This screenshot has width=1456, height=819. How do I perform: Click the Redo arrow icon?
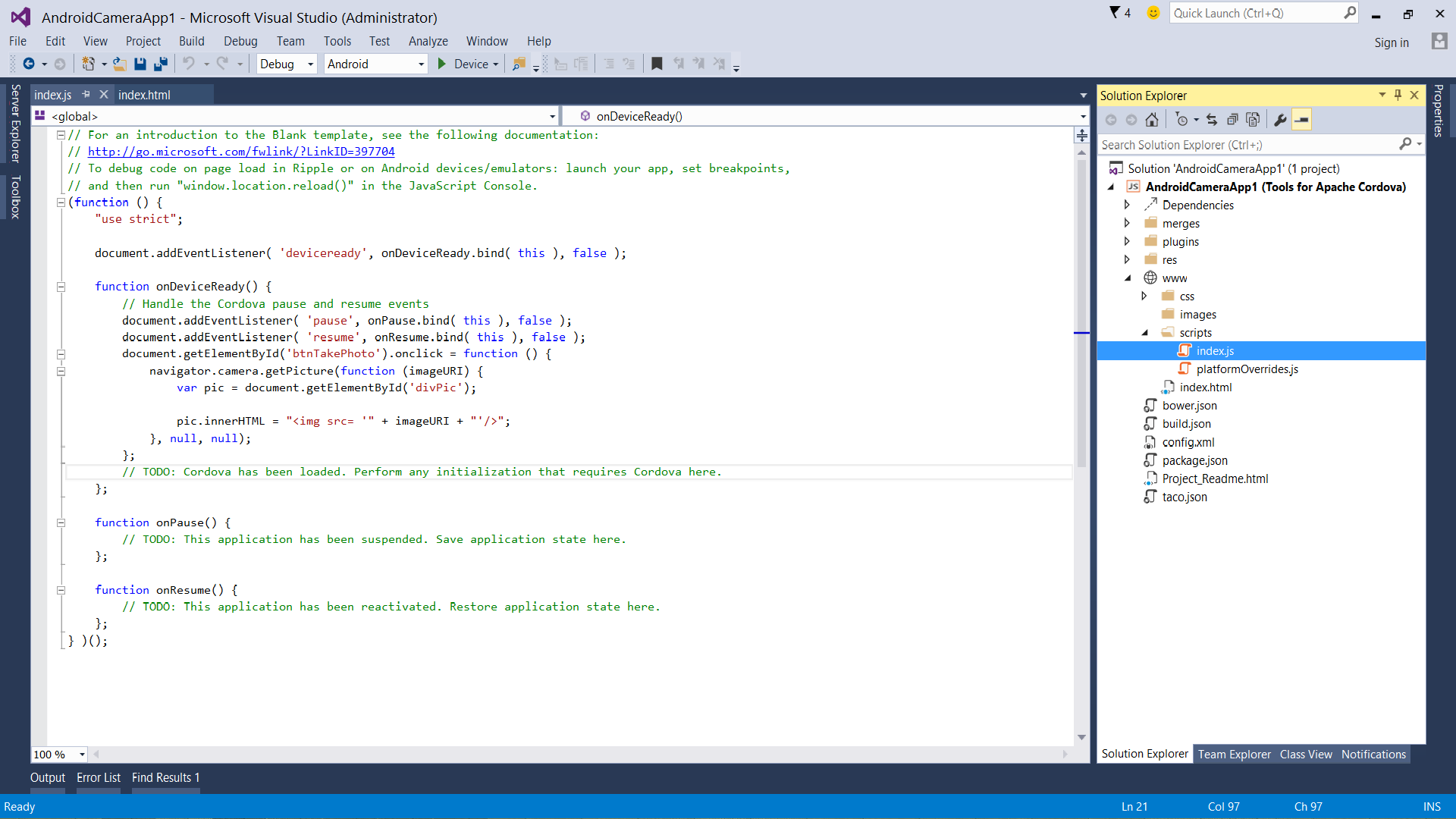pyautogui.click(x=222, y=64)
